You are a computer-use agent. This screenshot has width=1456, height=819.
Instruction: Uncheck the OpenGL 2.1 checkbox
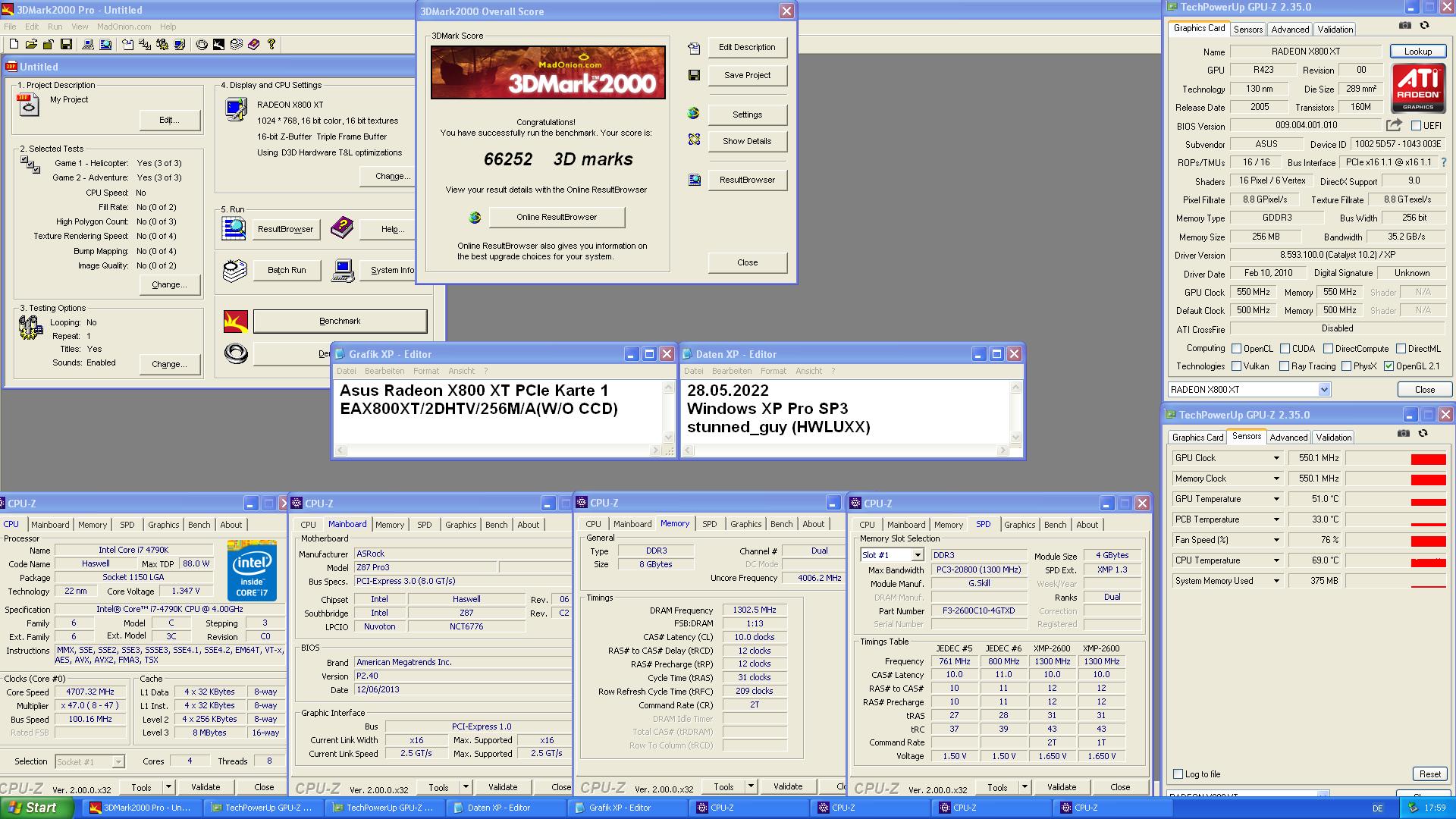(x=1389, y=366)
